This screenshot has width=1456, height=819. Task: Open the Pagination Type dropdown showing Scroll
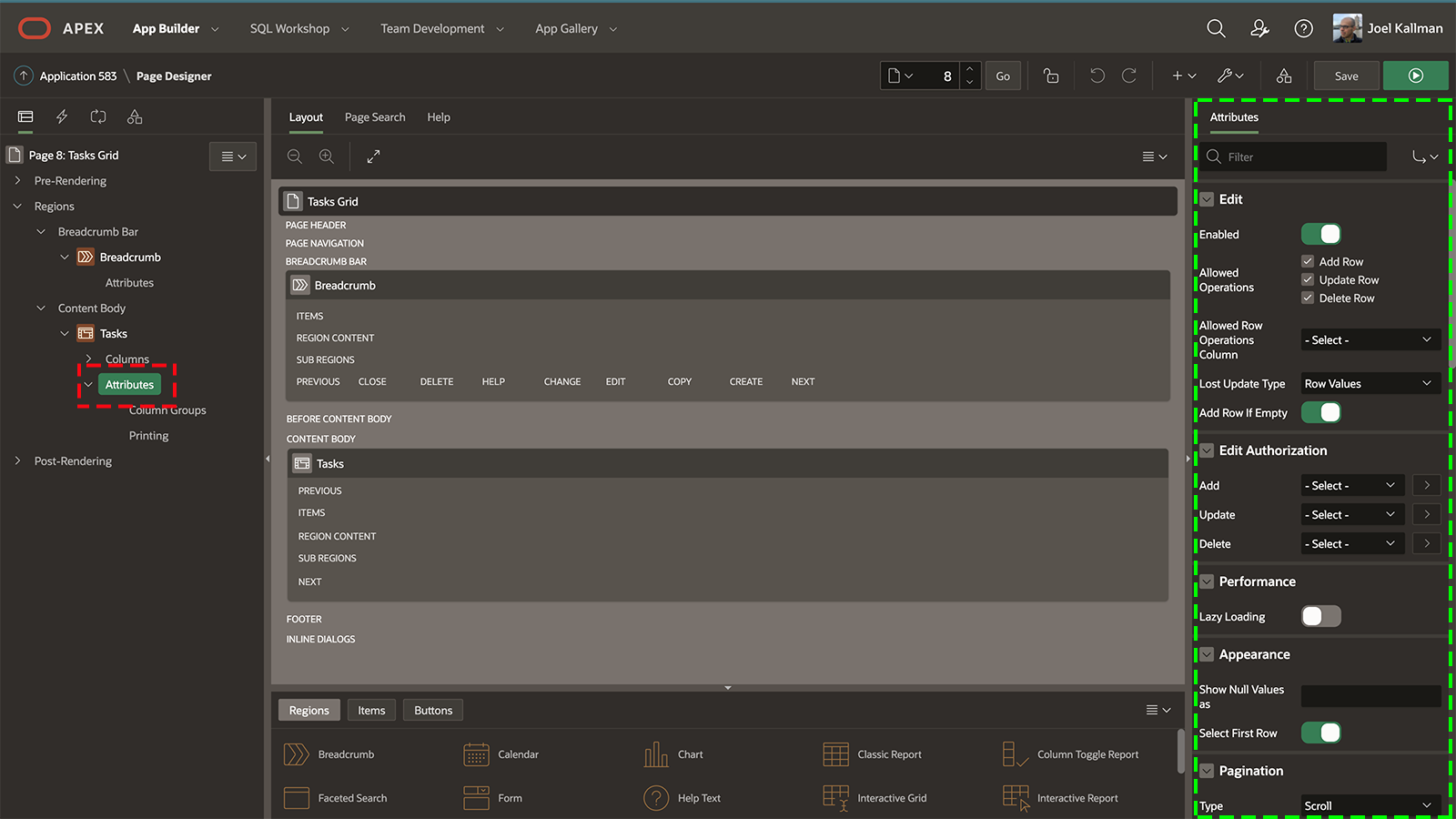click(1369, 805)
